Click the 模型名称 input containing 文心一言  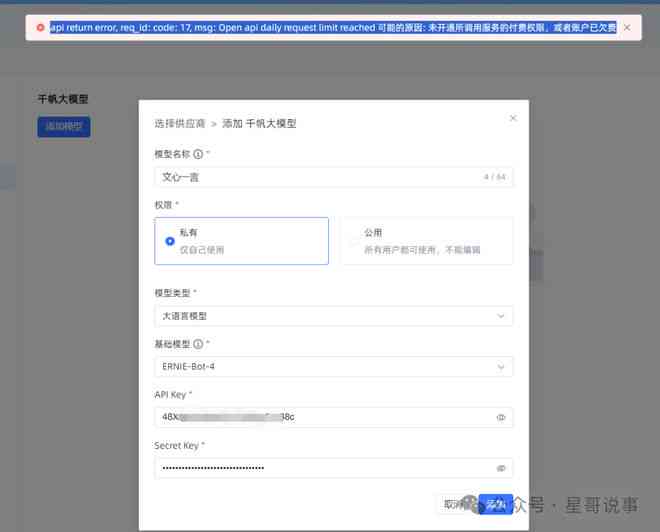[x=333, y=177]
